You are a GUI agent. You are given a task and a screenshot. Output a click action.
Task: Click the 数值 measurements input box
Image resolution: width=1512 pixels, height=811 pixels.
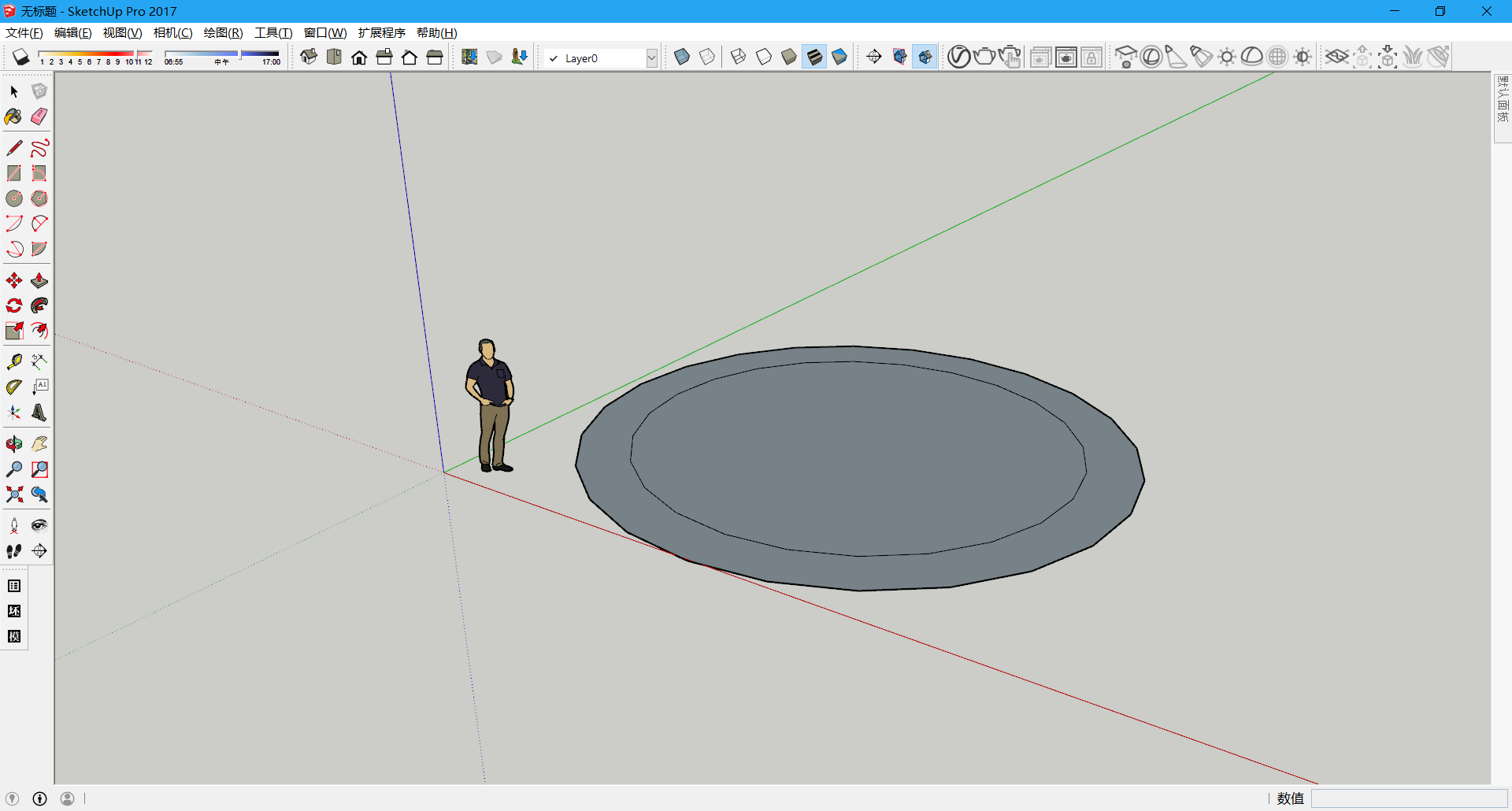(1408, 798)
